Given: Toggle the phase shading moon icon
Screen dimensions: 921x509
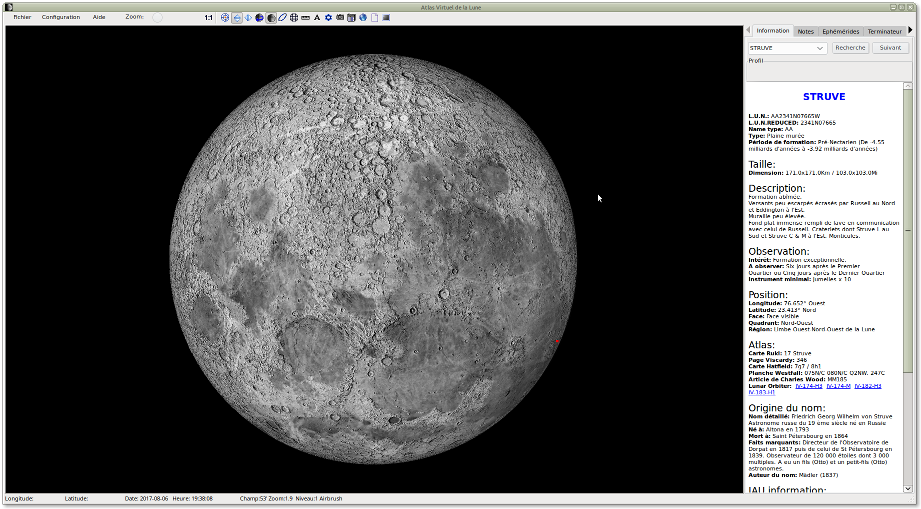Looking at the screenshot, I should click(271, 18).
